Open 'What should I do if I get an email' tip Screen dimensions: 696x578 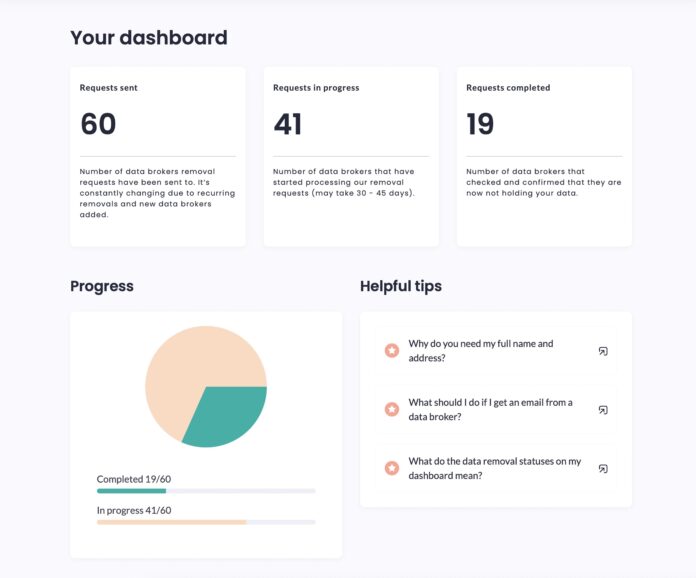pos(495,409)
